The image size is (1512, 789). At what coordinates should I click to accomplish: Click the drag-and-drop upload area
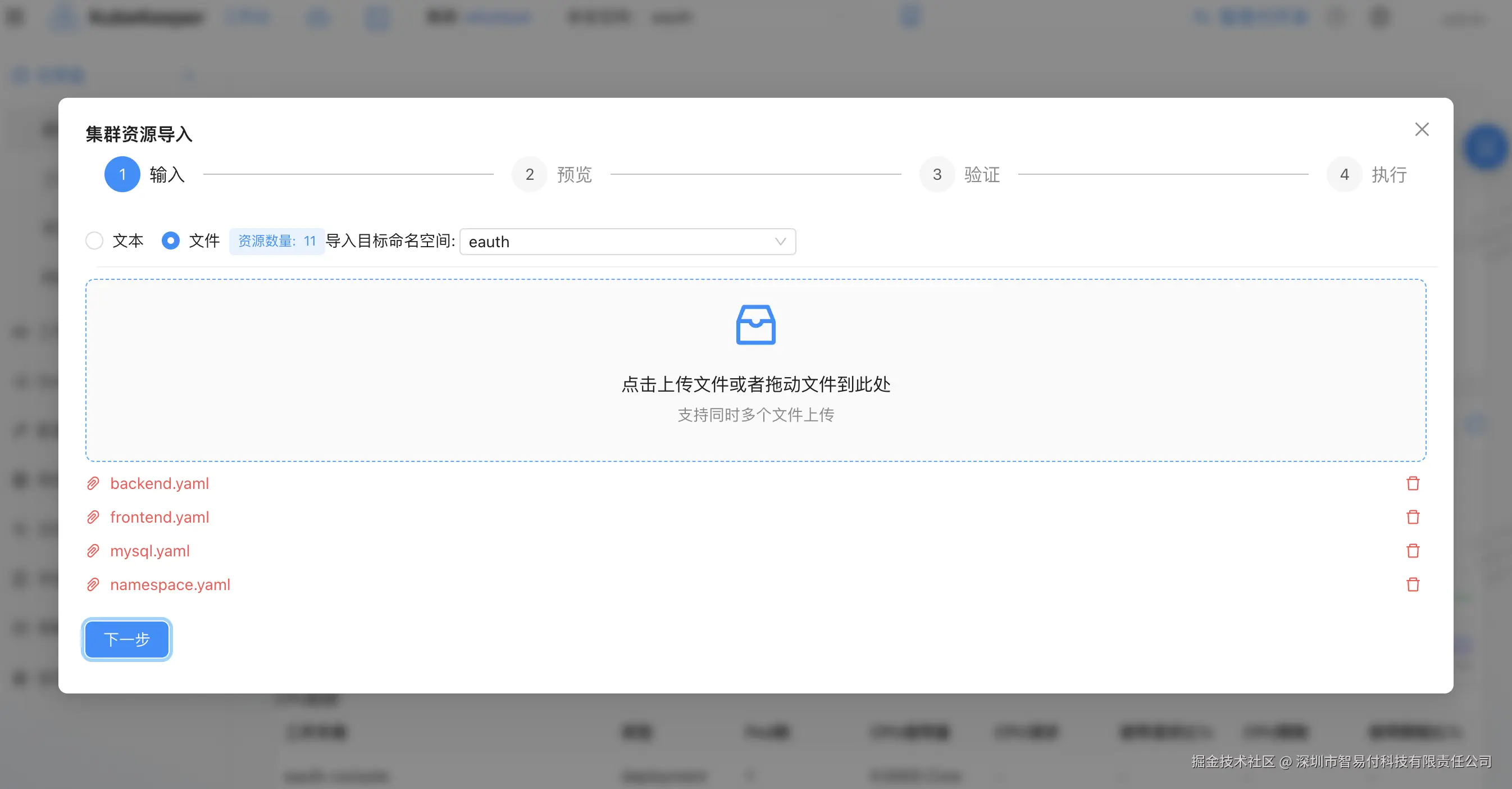tap(755, 370)
